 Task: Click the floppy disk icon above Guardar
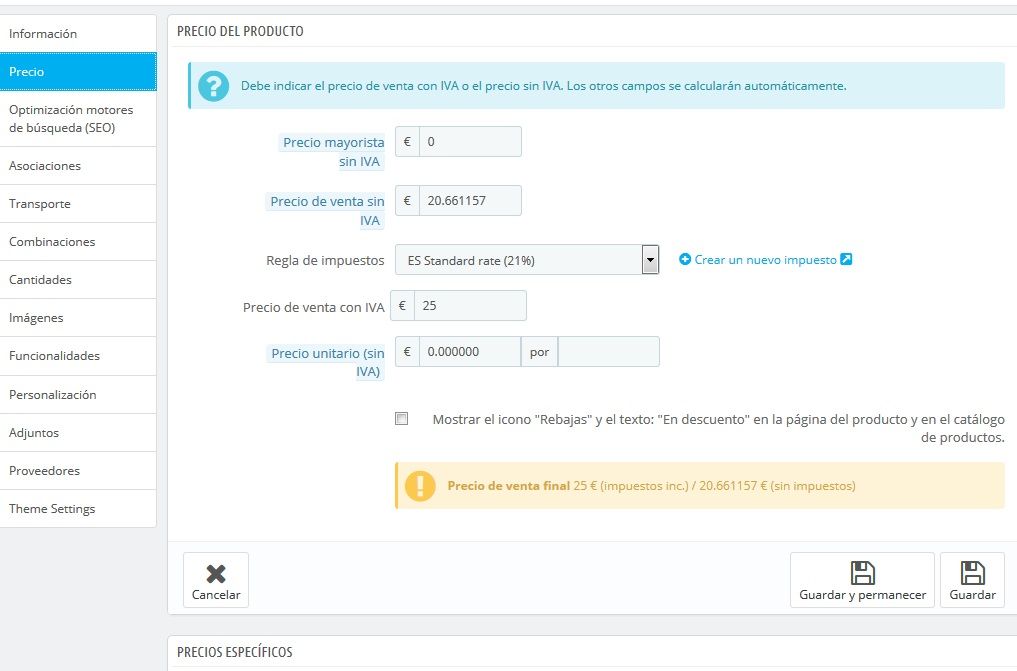click(972, 573)
